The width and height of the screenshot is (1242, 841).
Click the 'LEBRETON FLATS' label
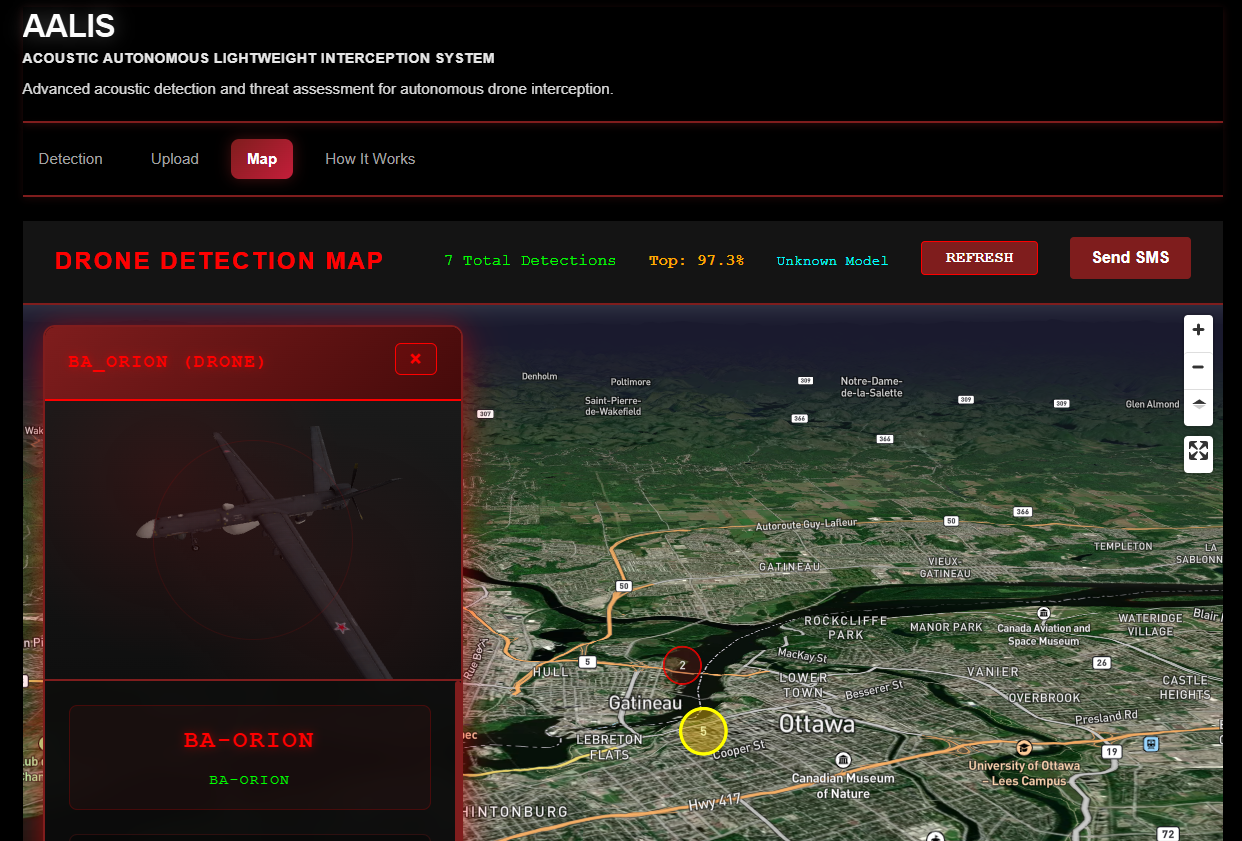click(609, 747)
